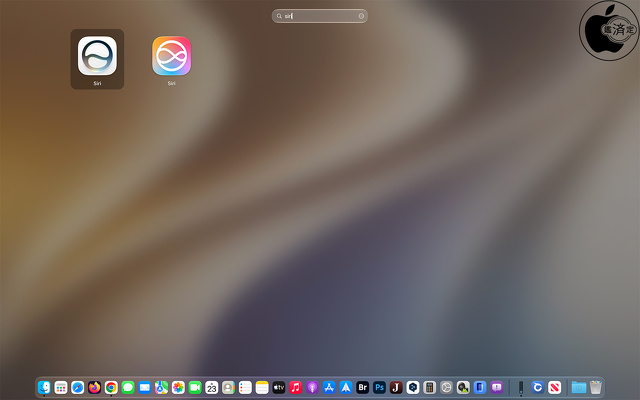
Task: Open the colorful gradient Siri app
Action: (x=171, y=56)
